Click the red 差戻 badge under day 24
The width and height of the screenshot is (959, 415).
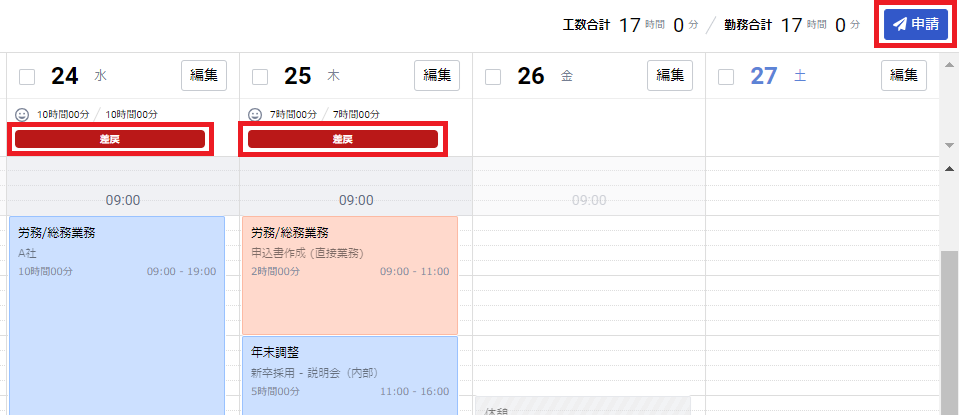(x=110, y=139)
